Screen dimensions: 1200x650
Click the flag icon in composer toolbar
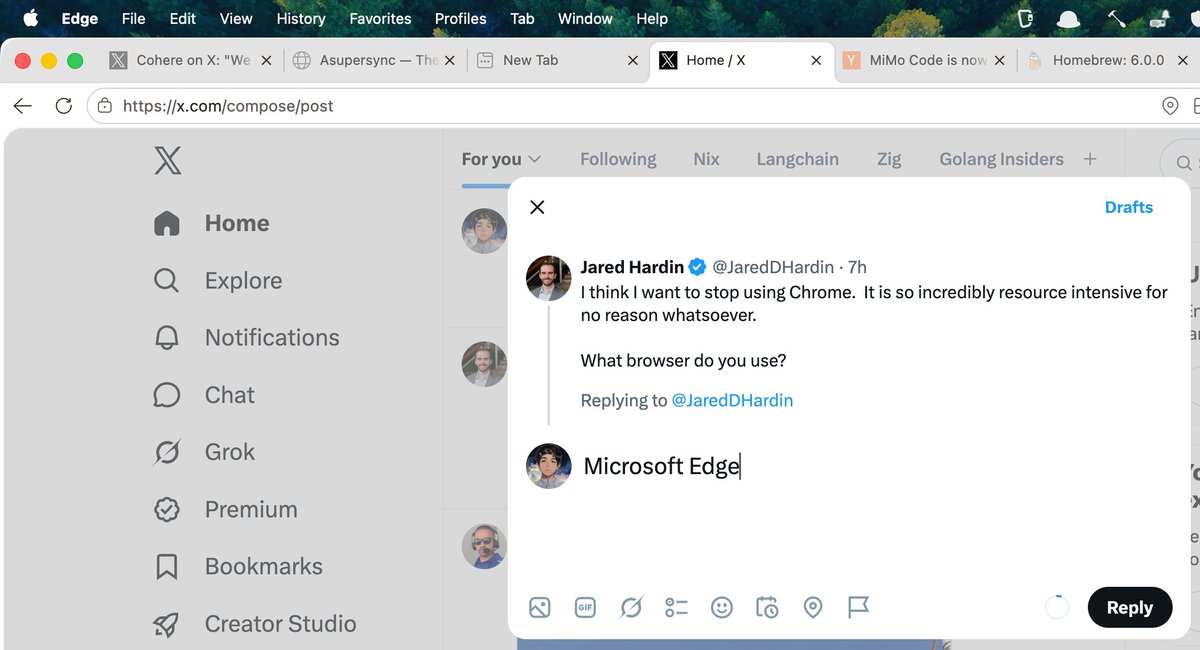tap(859, 607)
